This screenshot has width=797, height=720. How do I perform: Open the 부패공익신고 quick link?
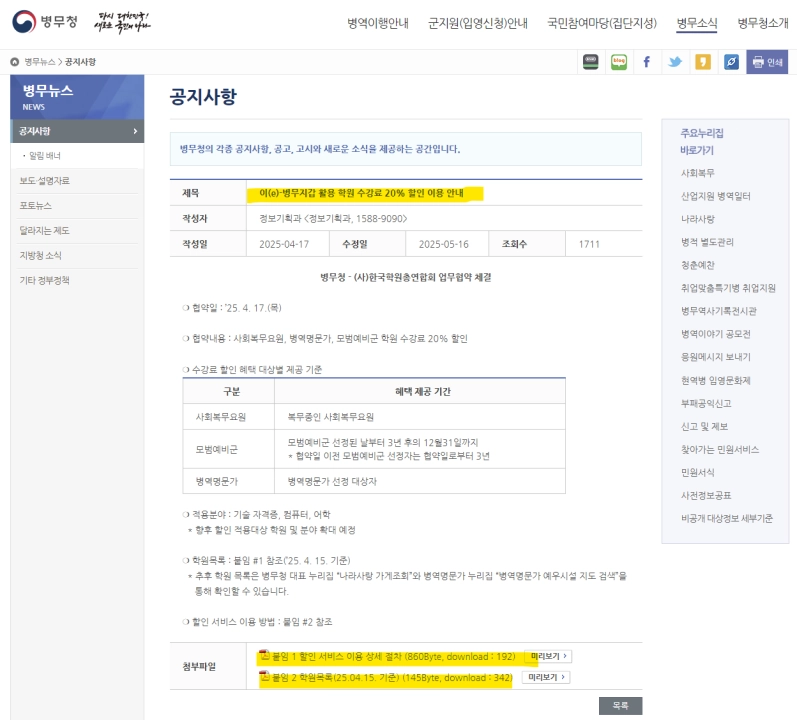coord(706,403)
